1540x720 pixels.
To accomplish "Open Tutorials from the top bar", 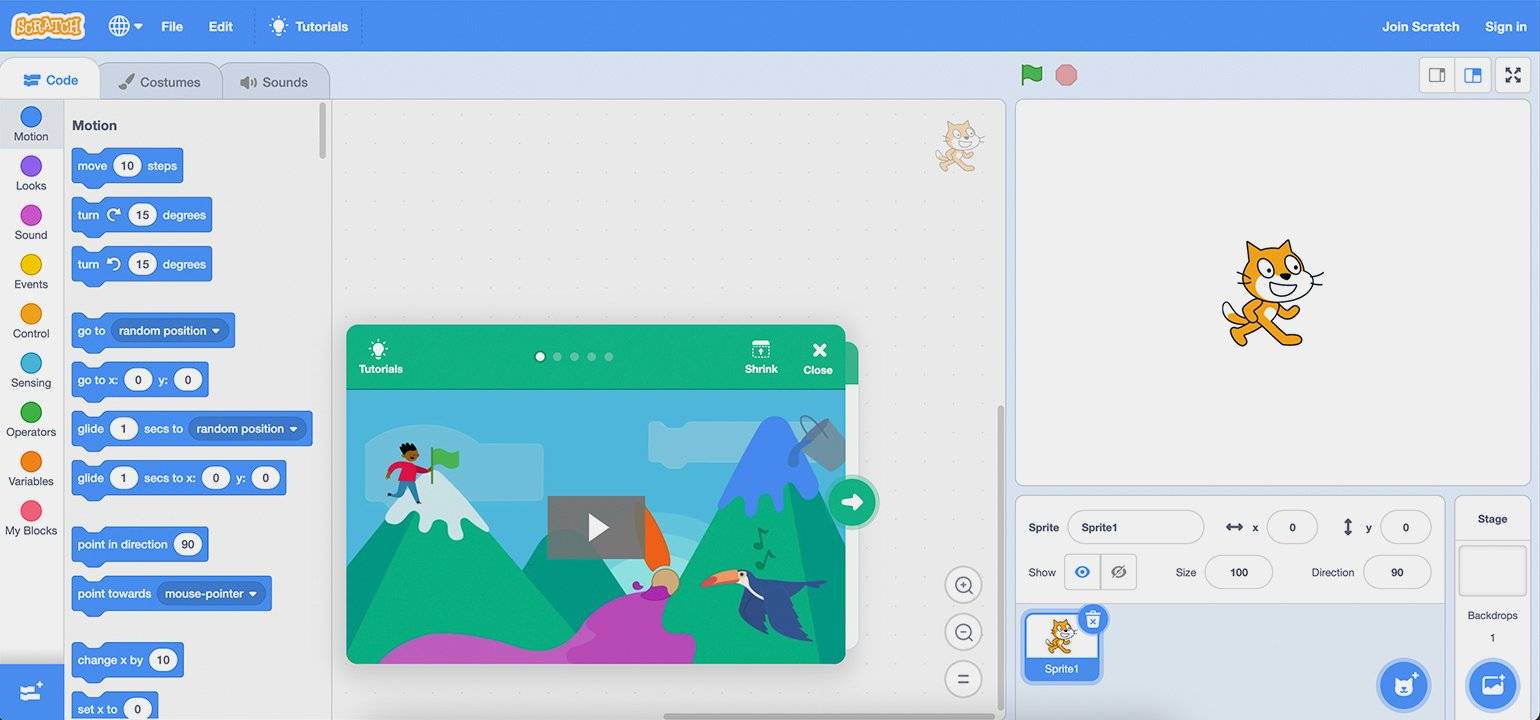I will 309,26.
